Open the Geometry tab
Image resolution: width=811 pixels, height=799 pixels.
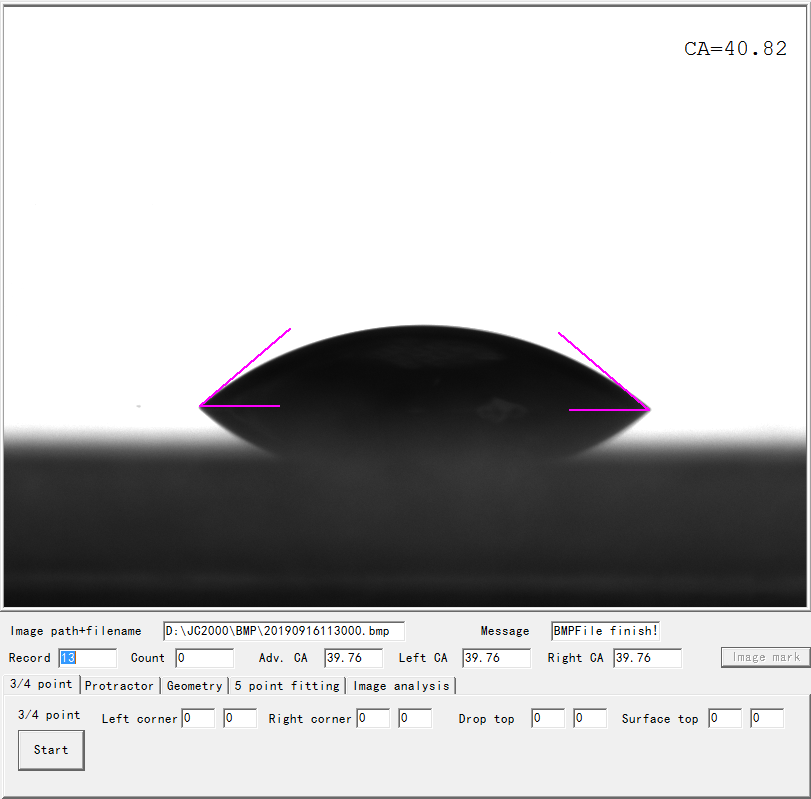pos(194,685)
